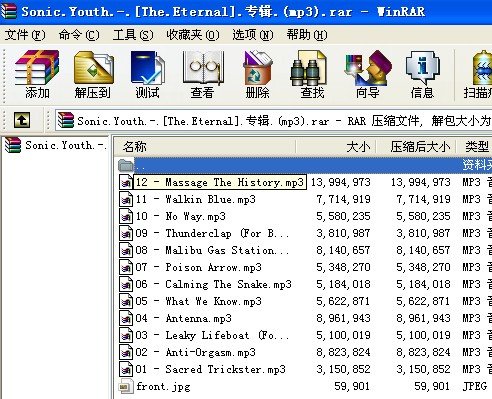Click the file icon of 12 - Massage The History.mp3

click(x=126, y=182)
